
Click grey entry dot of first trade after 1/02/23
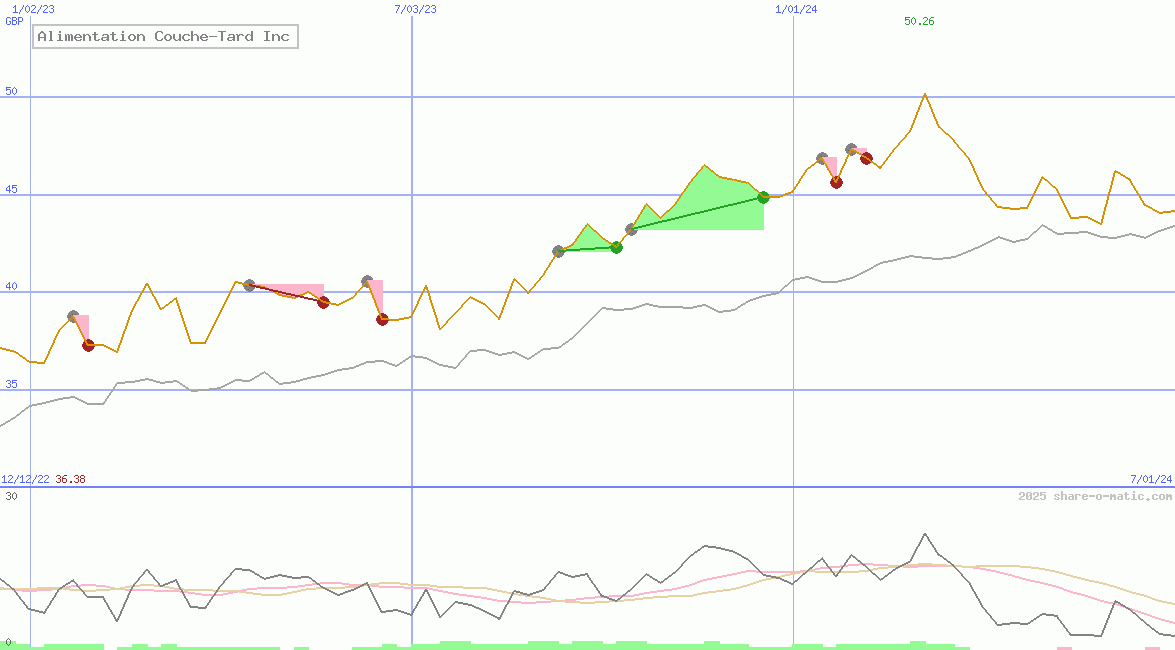click(x=73, y=316)
